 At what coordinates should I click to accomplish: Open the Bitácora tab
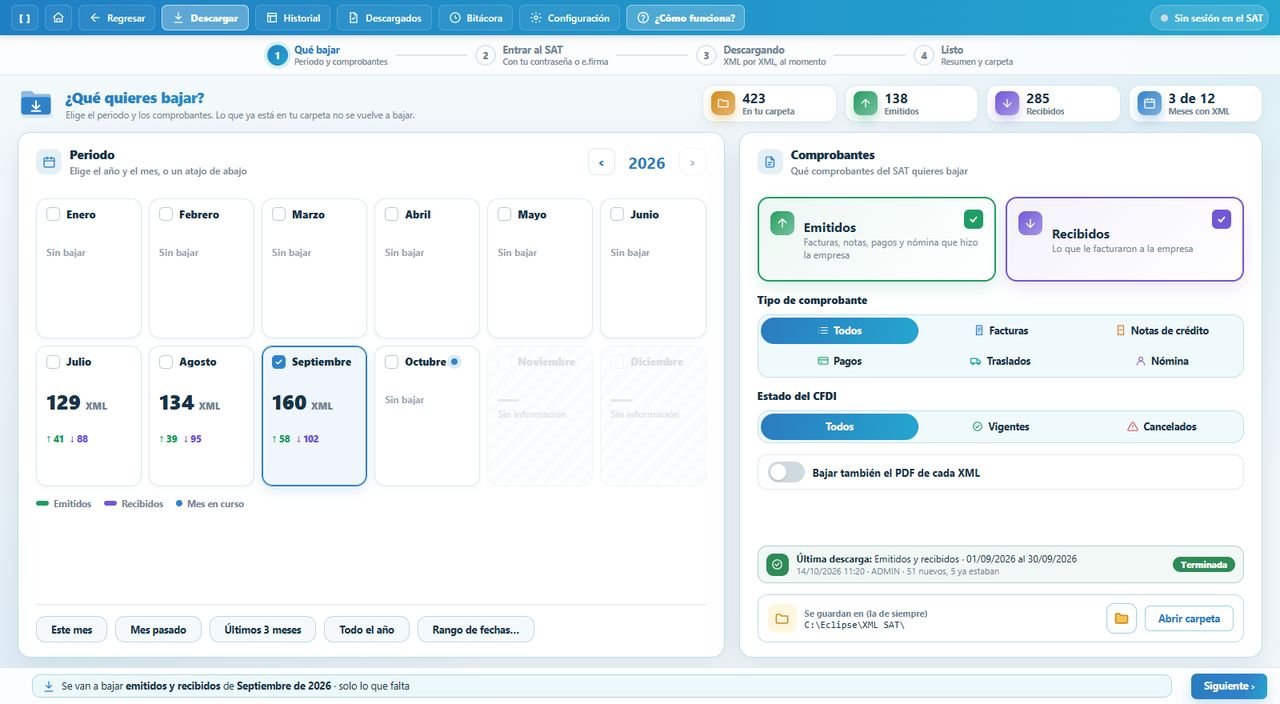[x=476, y=18]
